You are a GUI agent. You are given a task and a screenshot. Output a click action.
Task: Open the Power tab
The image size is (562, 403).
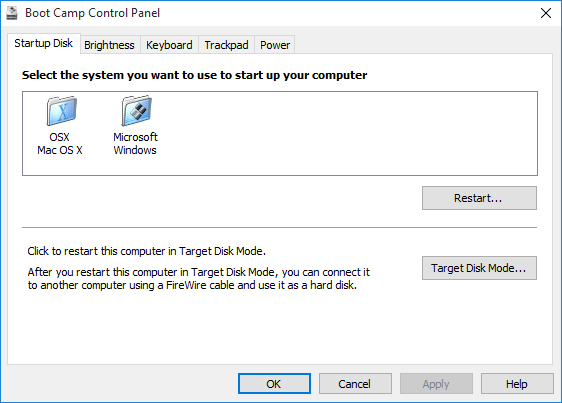(x=275, y=45)
